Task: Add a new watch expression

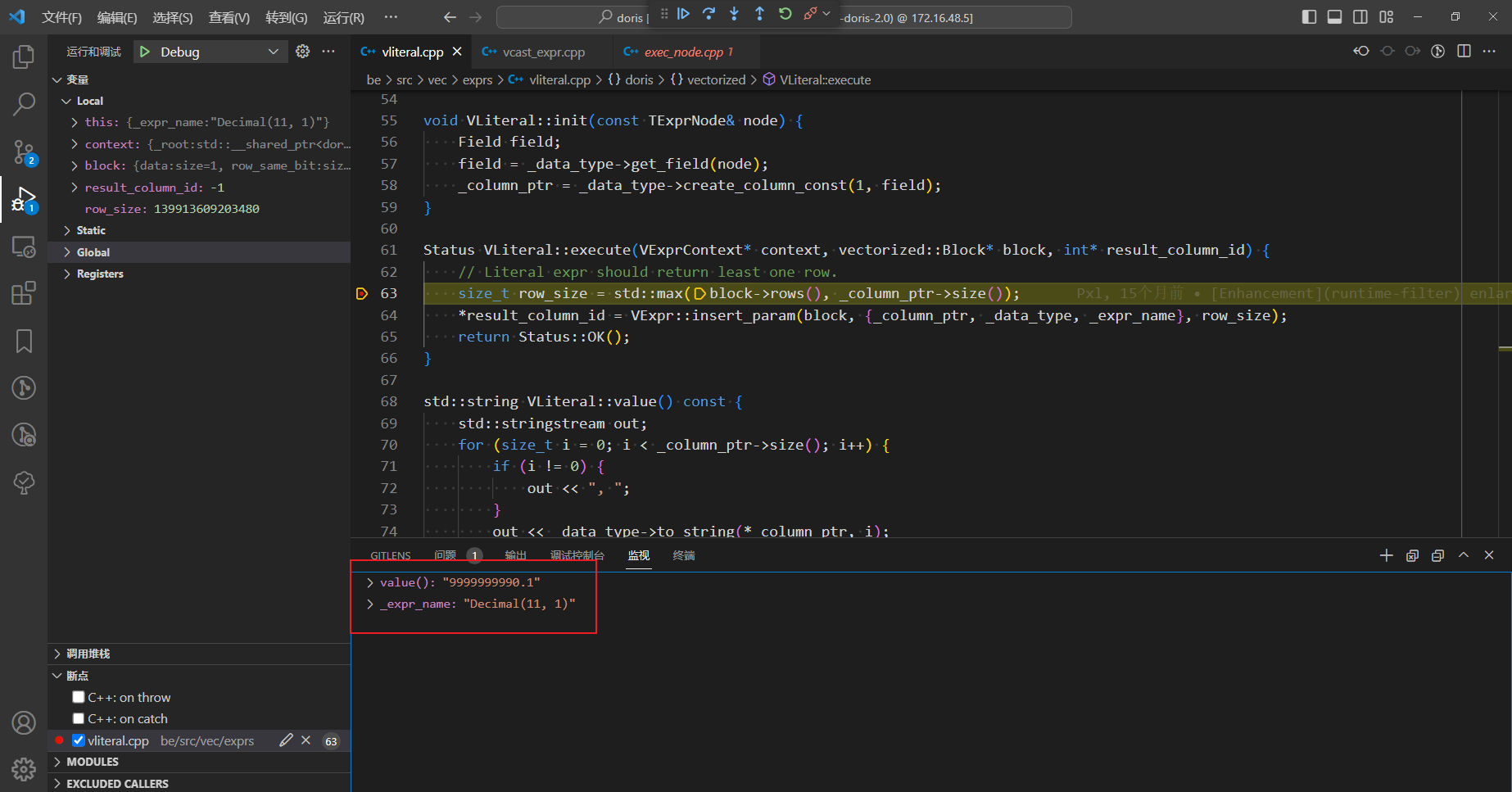Action: [x=1386, y=555]
